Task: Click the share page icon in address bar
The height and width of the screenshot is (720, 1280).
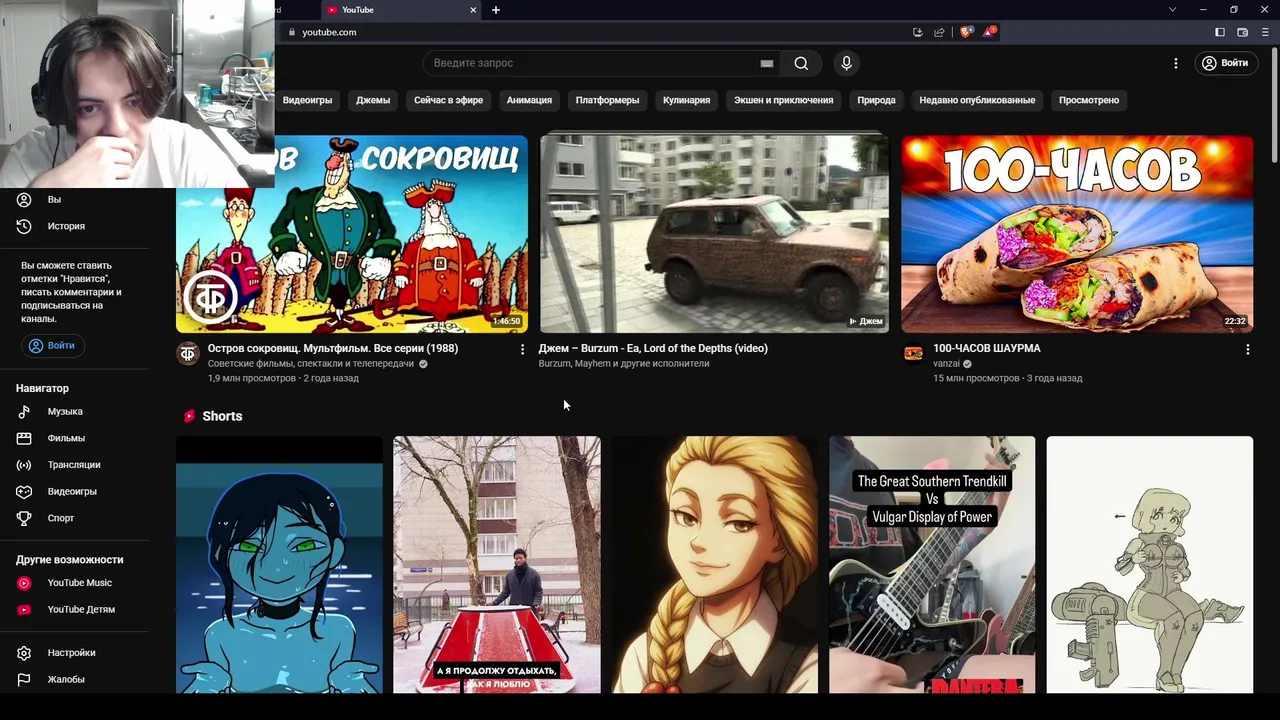Action: pyautogui.click(x=939, y=32)
